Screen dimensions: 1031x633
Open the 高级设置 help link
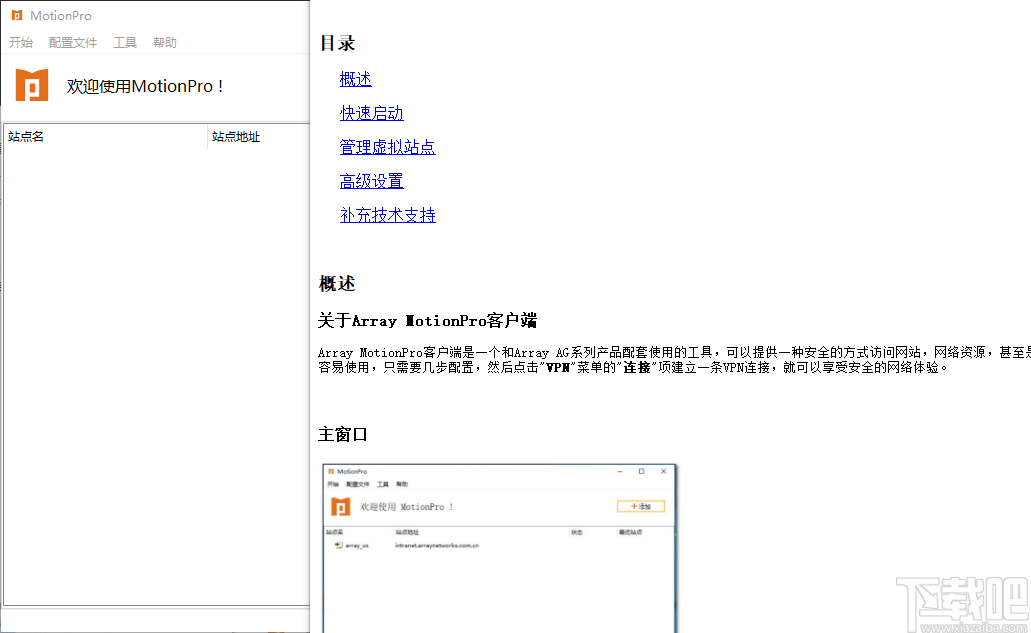(371, 181)
